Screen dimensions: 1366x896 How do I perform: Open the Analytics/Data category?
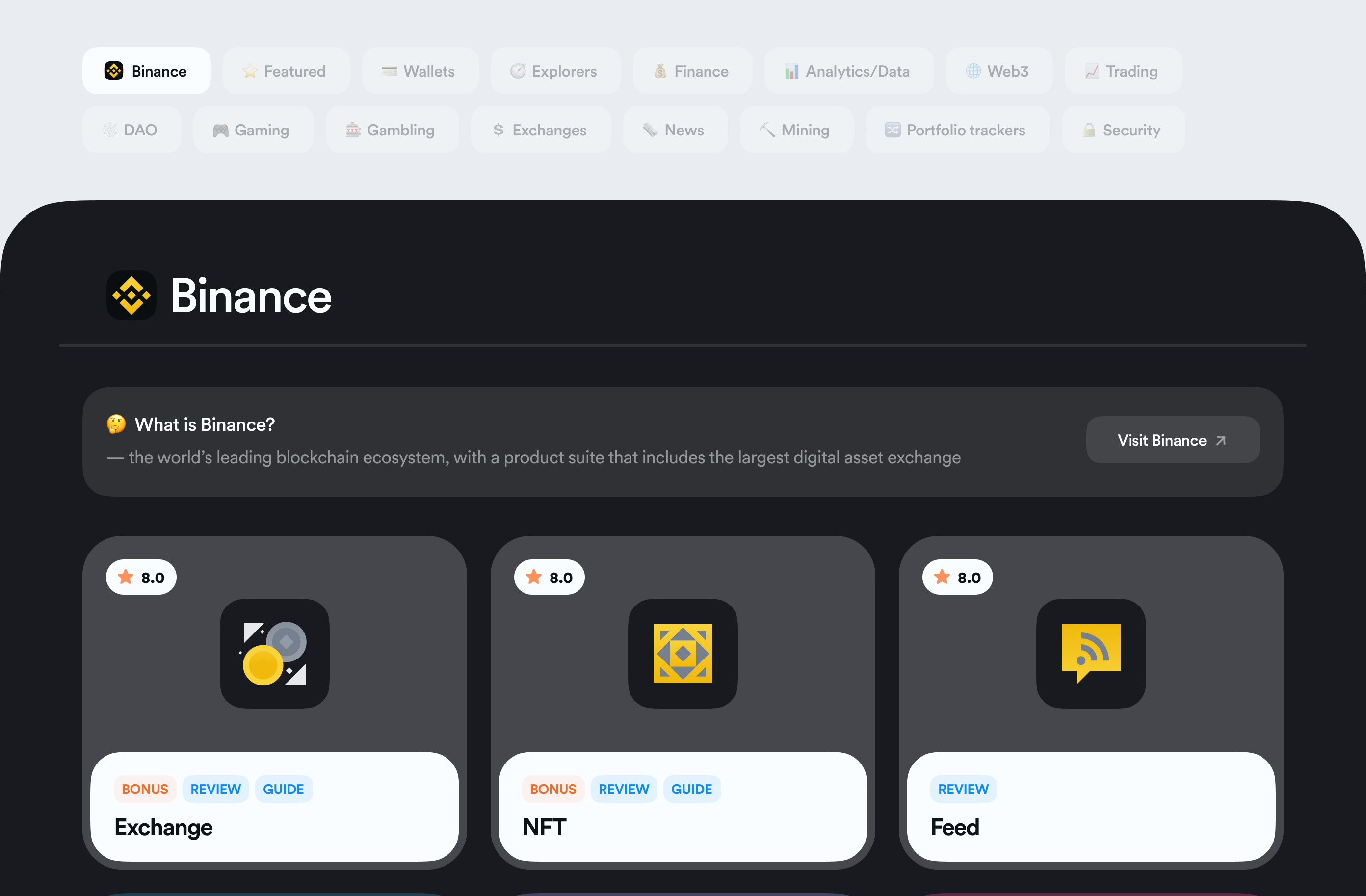pos(848,71)
